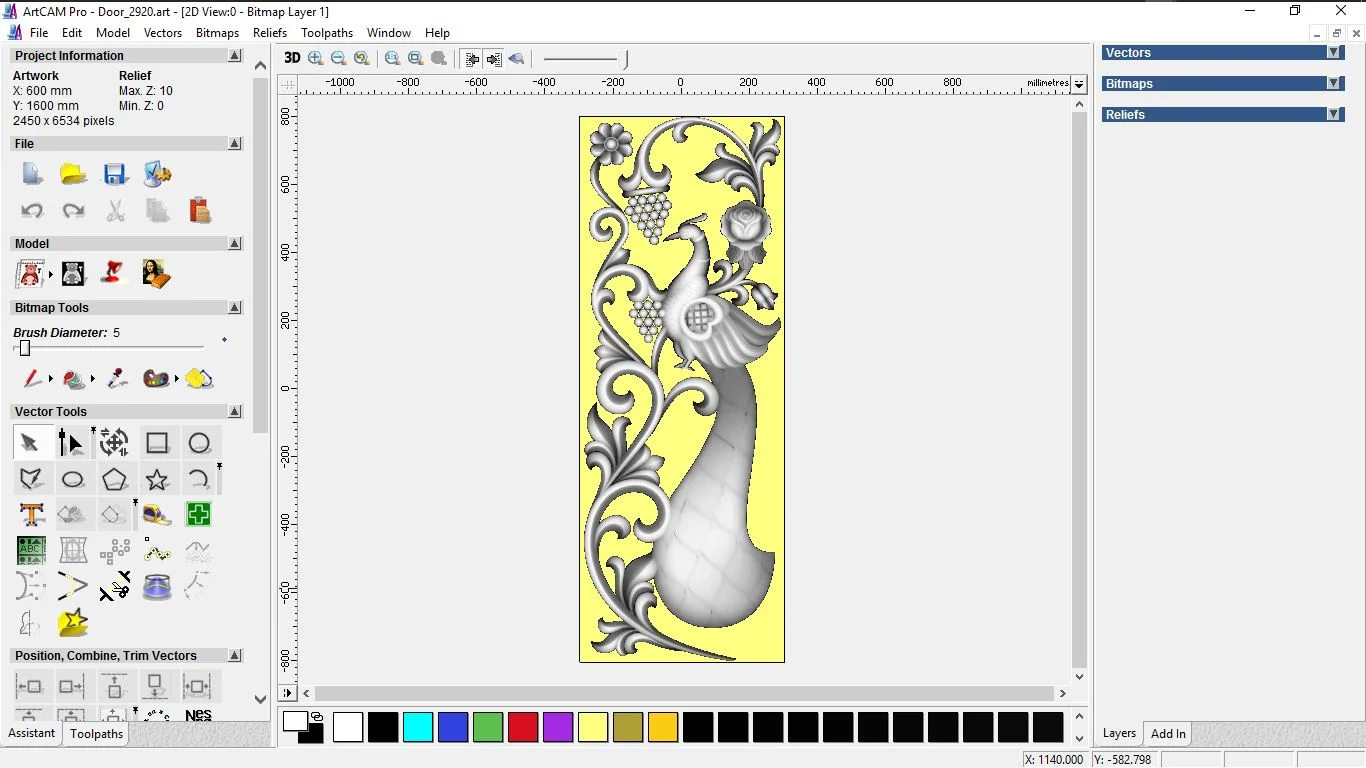
Task: Switch to the Toolpaths tab
Action: tap(96, 734)
